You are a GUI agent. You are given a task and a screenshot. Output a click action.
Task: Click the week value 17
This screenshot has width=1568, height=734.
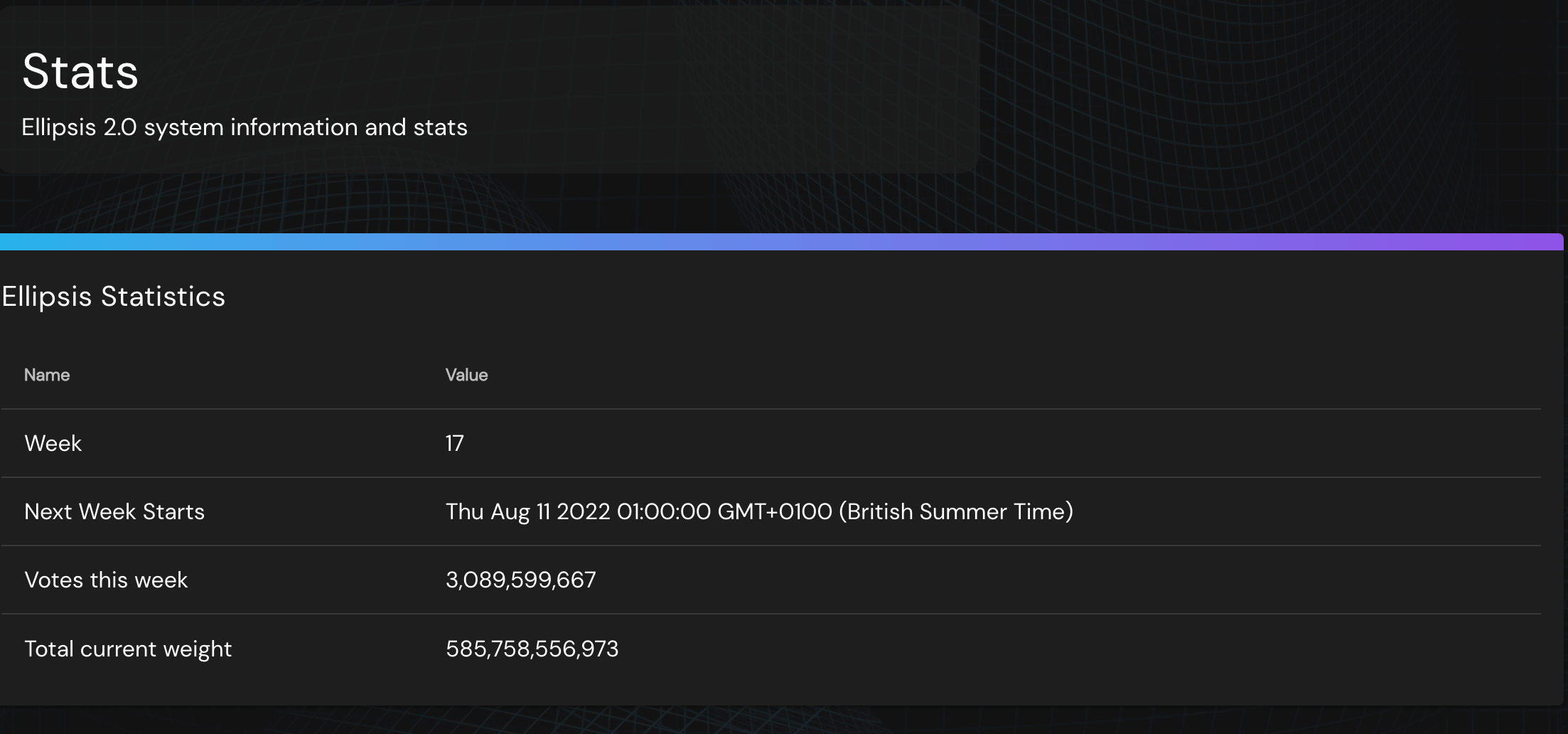(x=455, y=443)
